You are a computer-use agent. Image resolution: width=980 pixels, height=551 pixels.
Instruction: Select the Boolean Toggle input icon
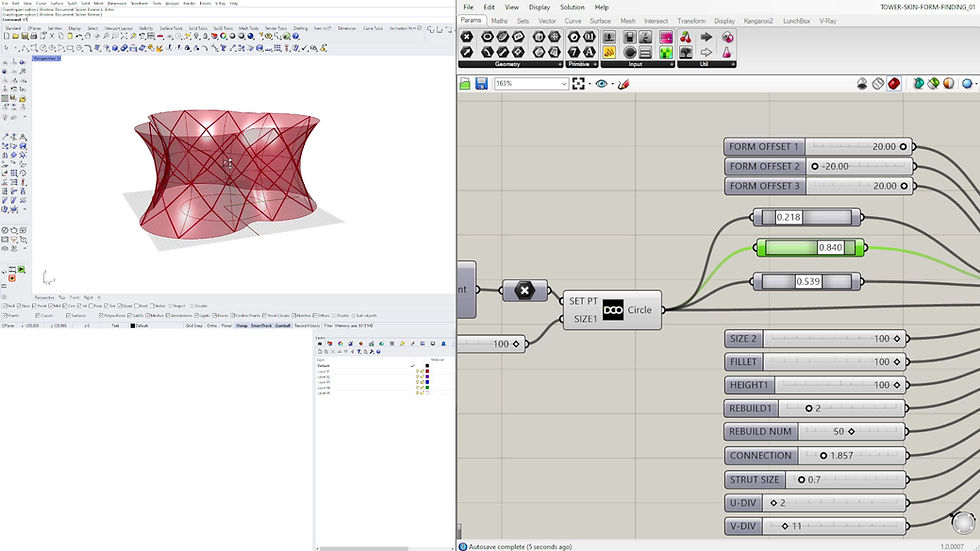click(x=629, y=37)
